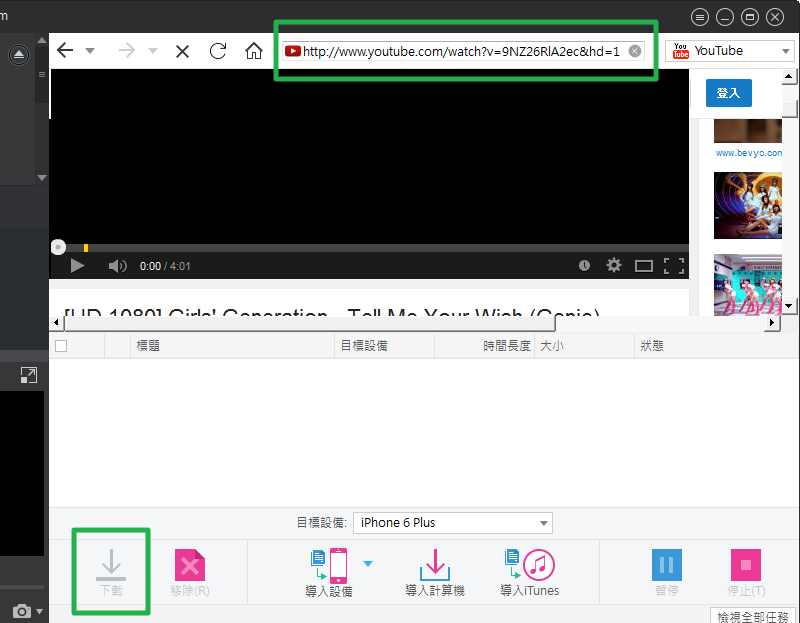This screenshot has height=623, width=800.
Task: Toggle fullscreen mode in the video player
Action: tap(674, 266)
